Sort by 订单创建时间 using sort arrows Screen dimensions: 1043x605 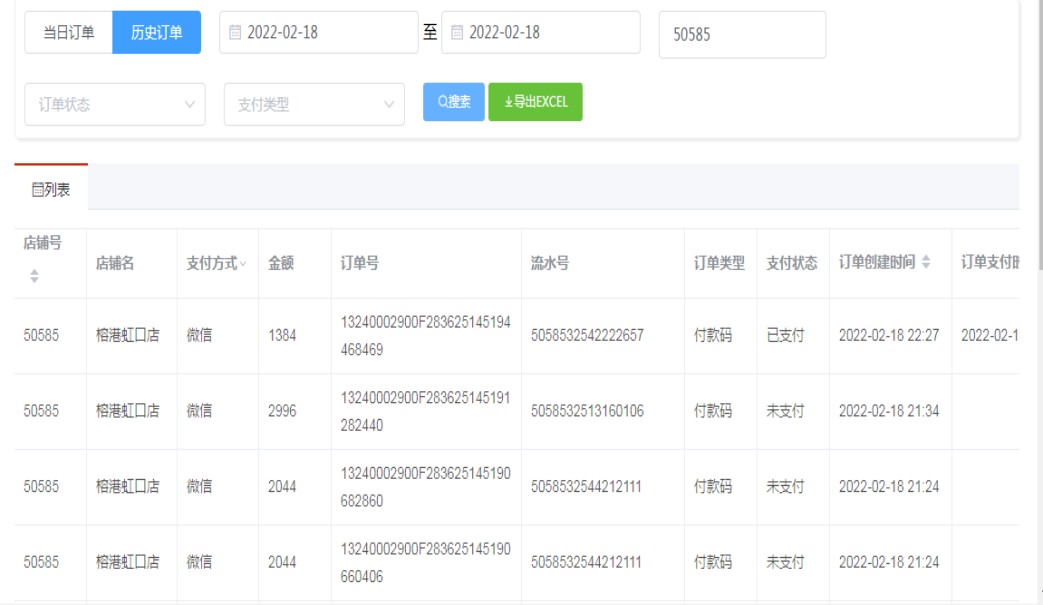925,262
